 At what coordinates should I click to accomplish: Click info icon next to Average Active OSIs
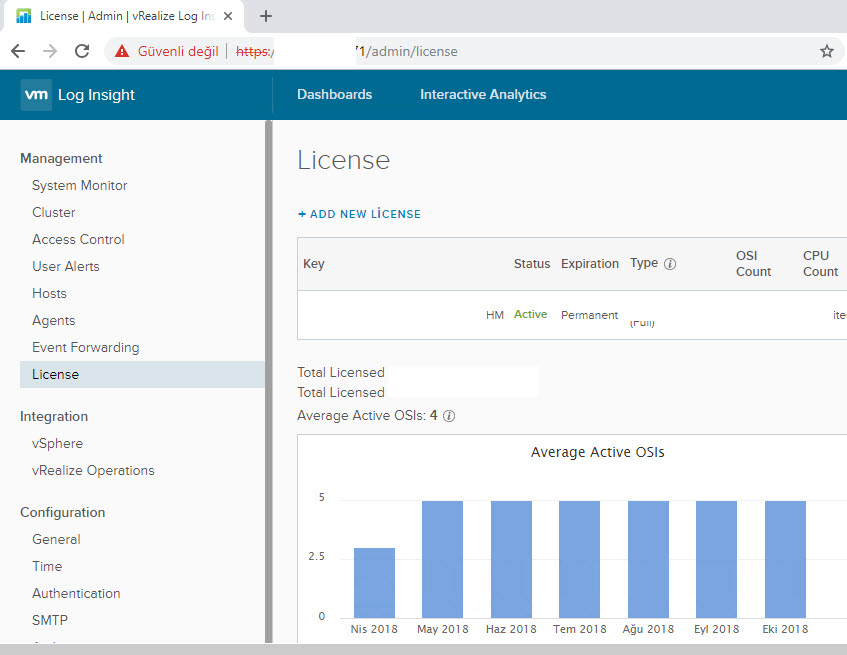[449, 416]
